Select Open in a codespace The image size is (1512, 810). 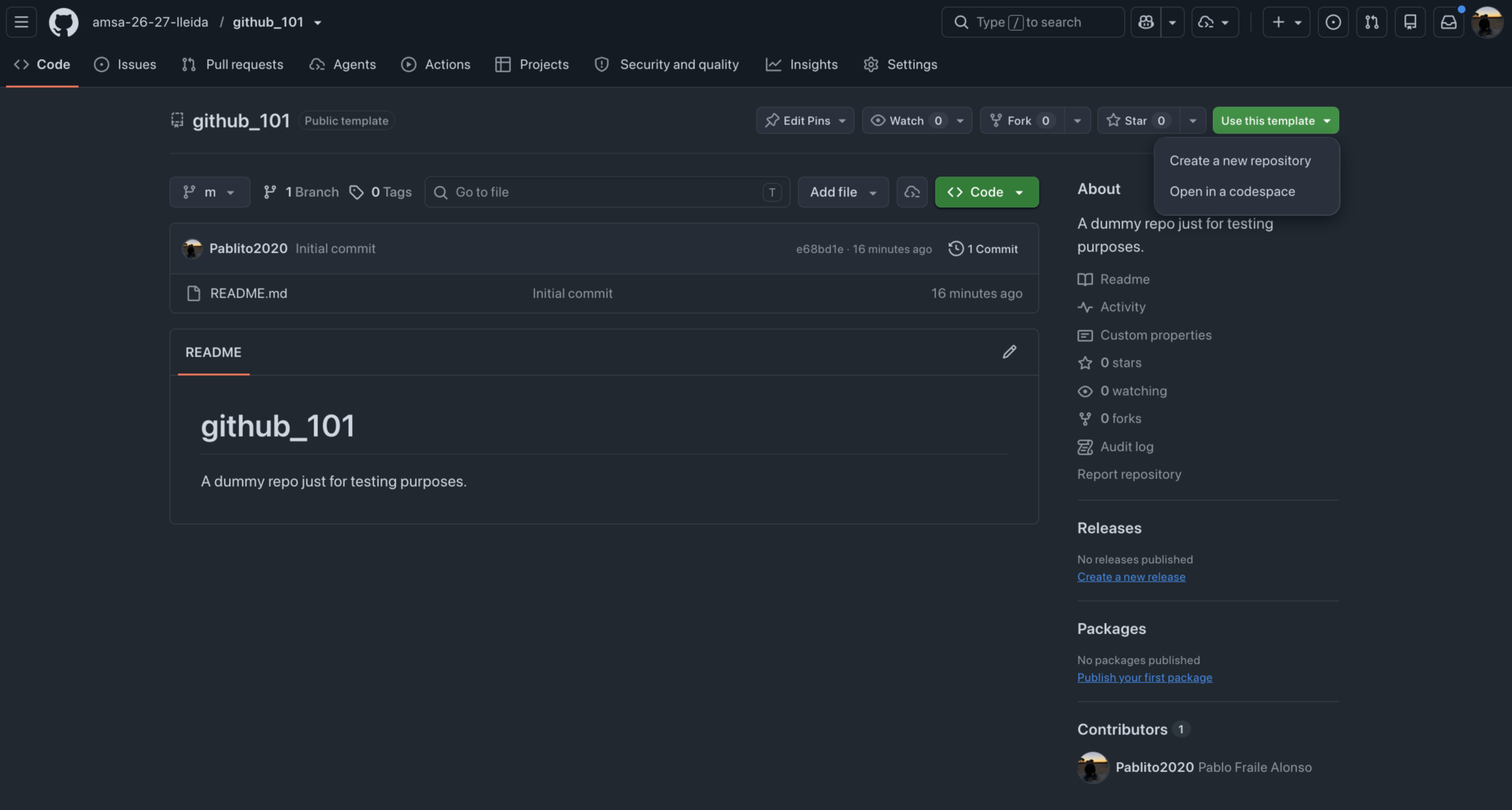click(1247, 192)
